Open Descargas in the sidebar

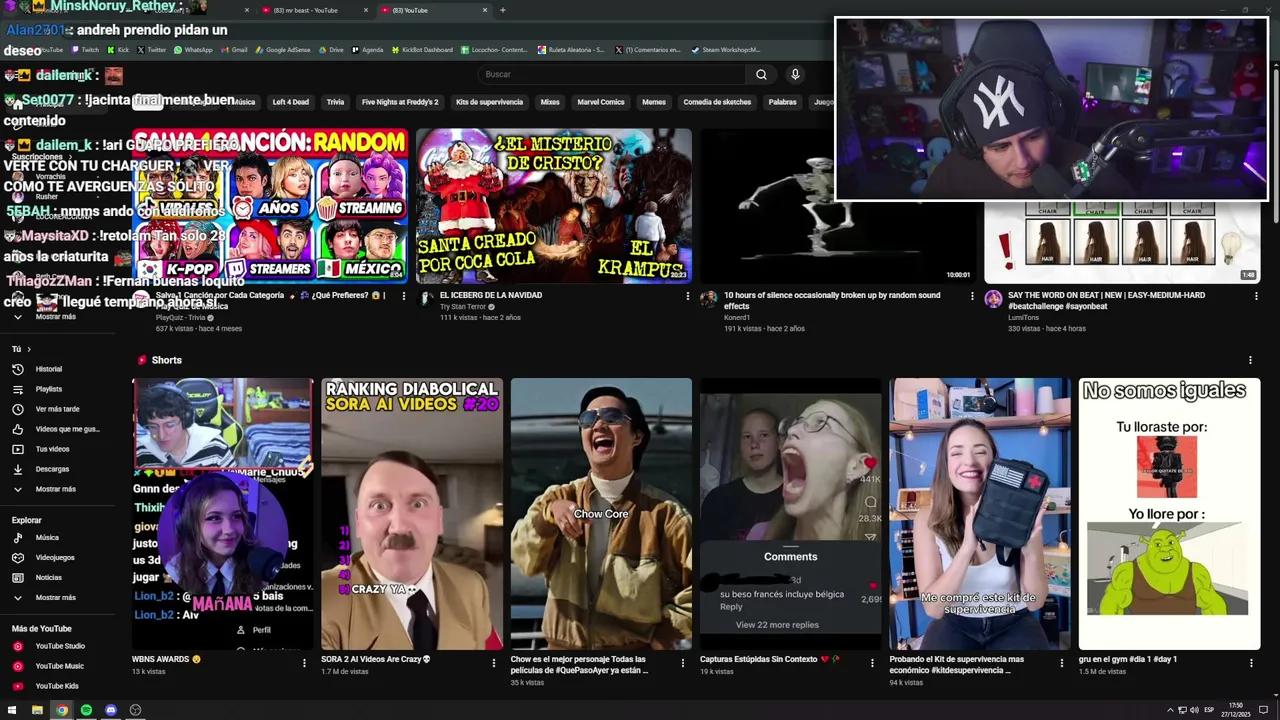[x=52, y=469]
